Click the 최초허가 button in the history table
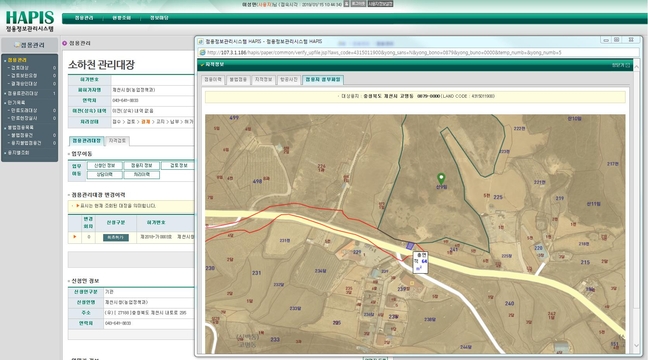 tap(116, 238)
